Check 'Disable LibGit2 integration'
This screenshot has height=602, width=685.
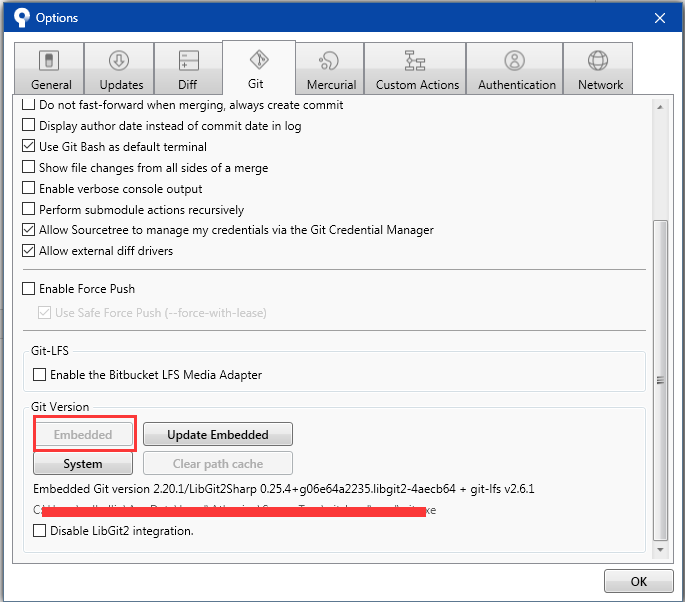coord(39,530)
